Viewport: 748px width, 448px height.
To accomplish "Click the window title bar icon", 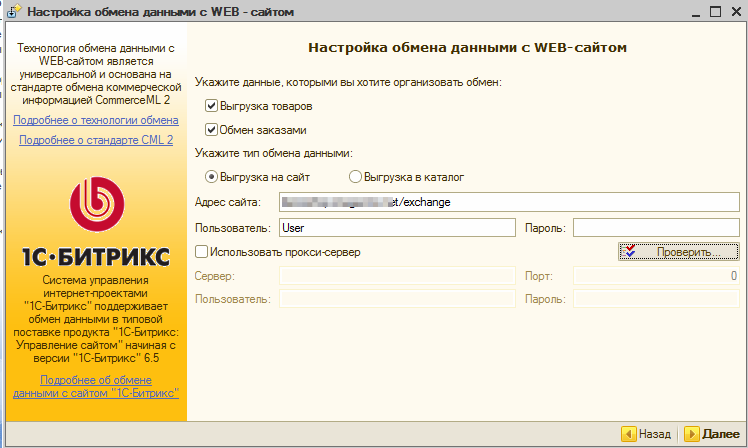I will pos(14,11).
